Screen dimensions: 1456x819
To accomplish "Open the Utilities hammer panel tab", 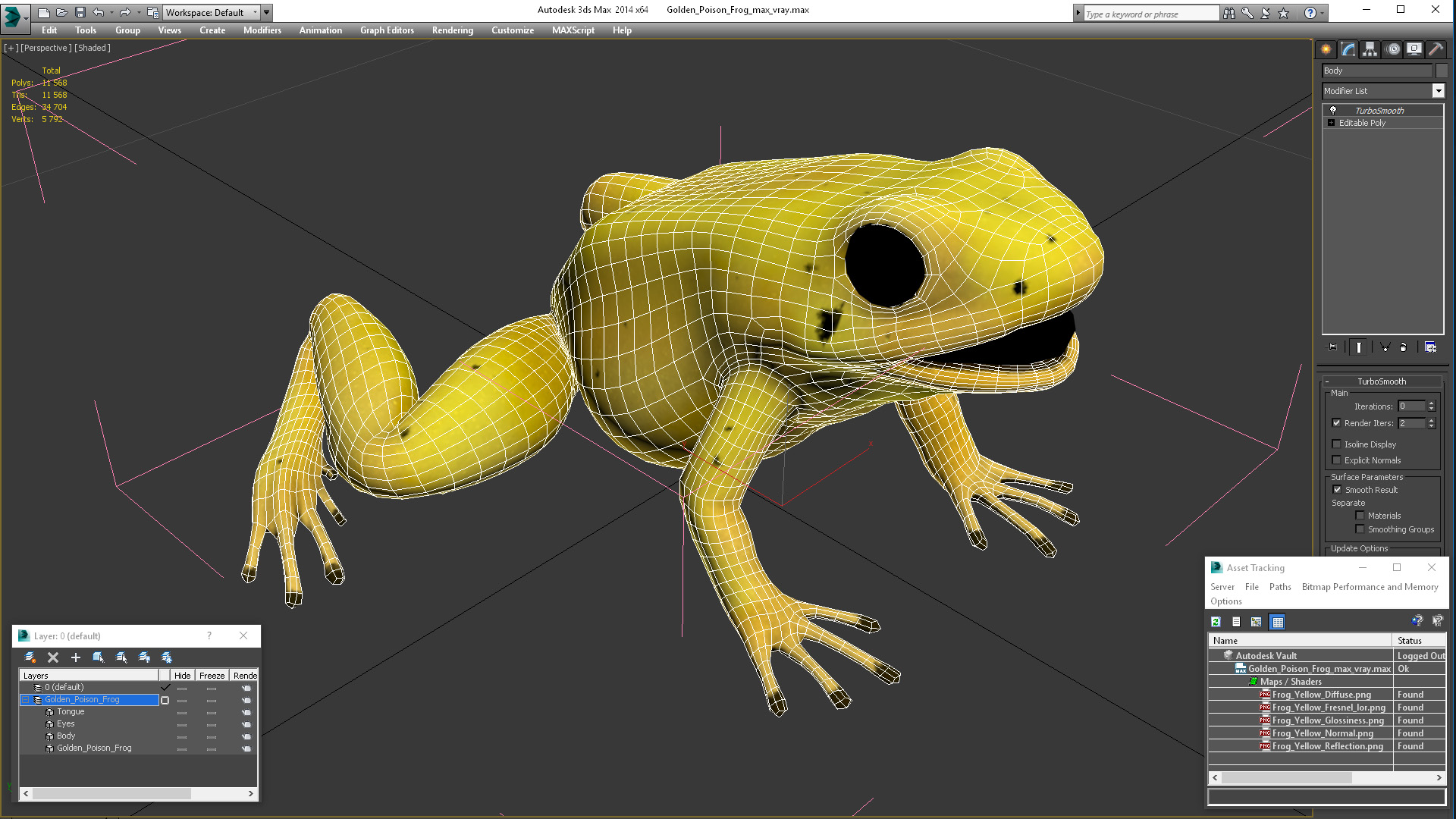I will pos(1436,49).
